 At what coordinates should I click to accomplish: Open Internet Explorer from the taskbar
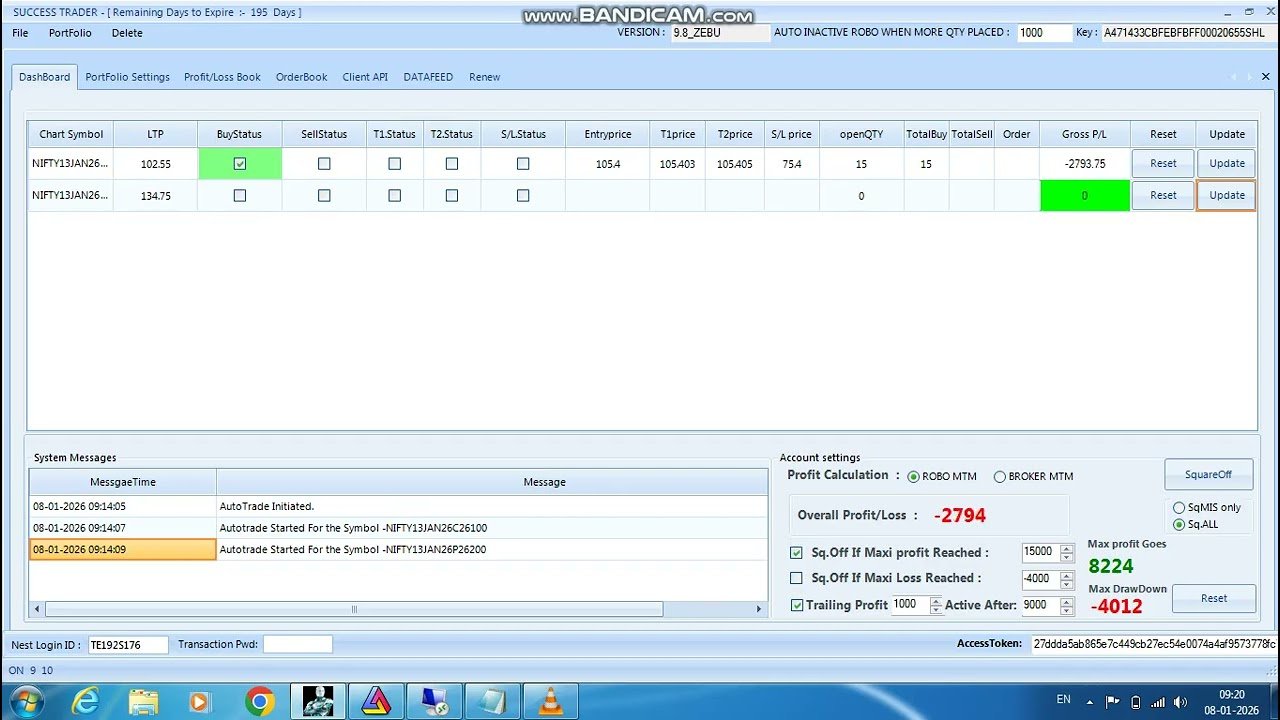coord(86,700)
